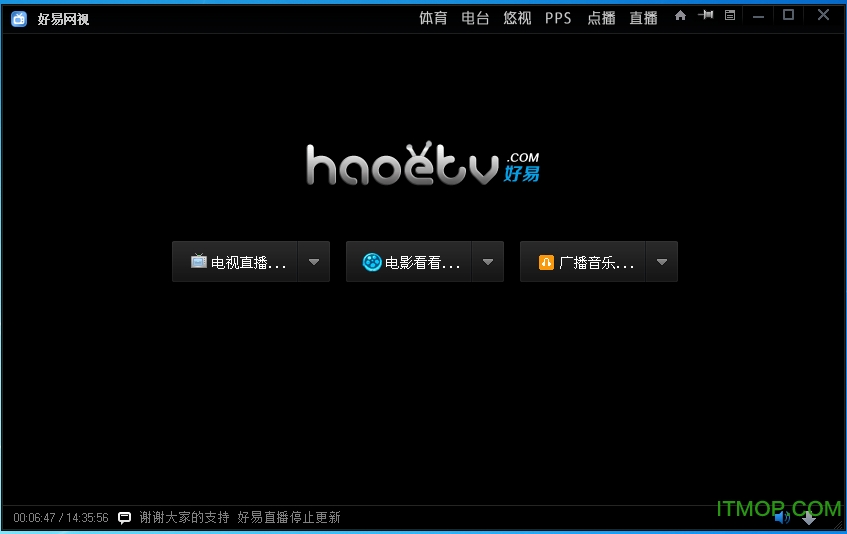This screenshot has height=534, width=847.
Task: Click the 谢谢大家的支持 好易直播停止更新 notice
Action: point(240,517)
